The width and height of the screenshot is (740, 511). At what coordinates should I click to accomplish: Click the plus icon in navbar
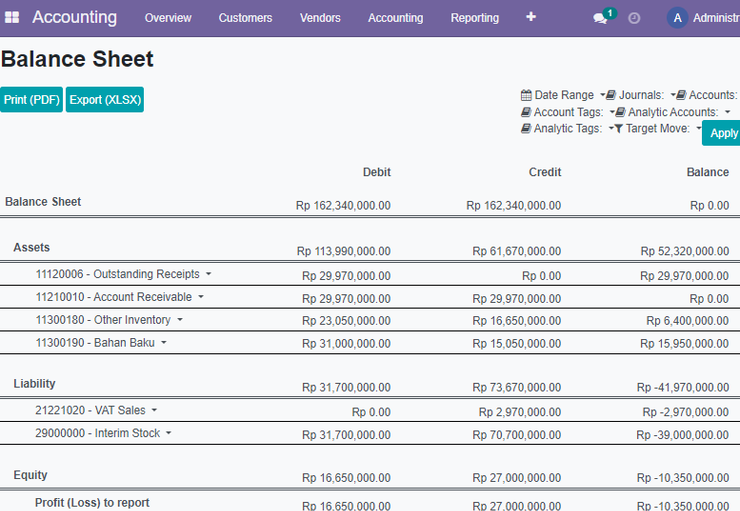pos(531,17)
